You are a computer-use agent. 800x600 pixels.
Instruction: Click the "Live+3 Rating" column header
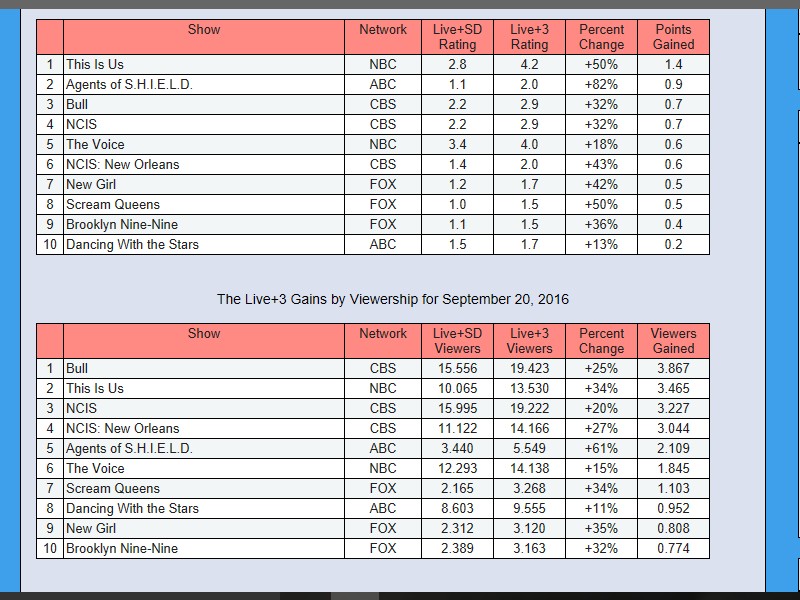point(529,37)
